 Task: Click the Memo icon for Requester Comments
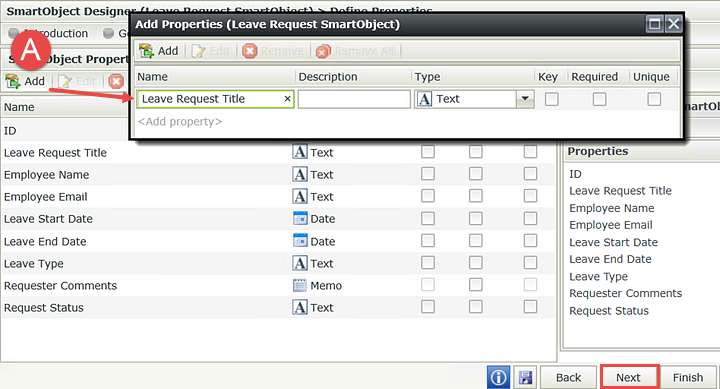coord(300,285)
